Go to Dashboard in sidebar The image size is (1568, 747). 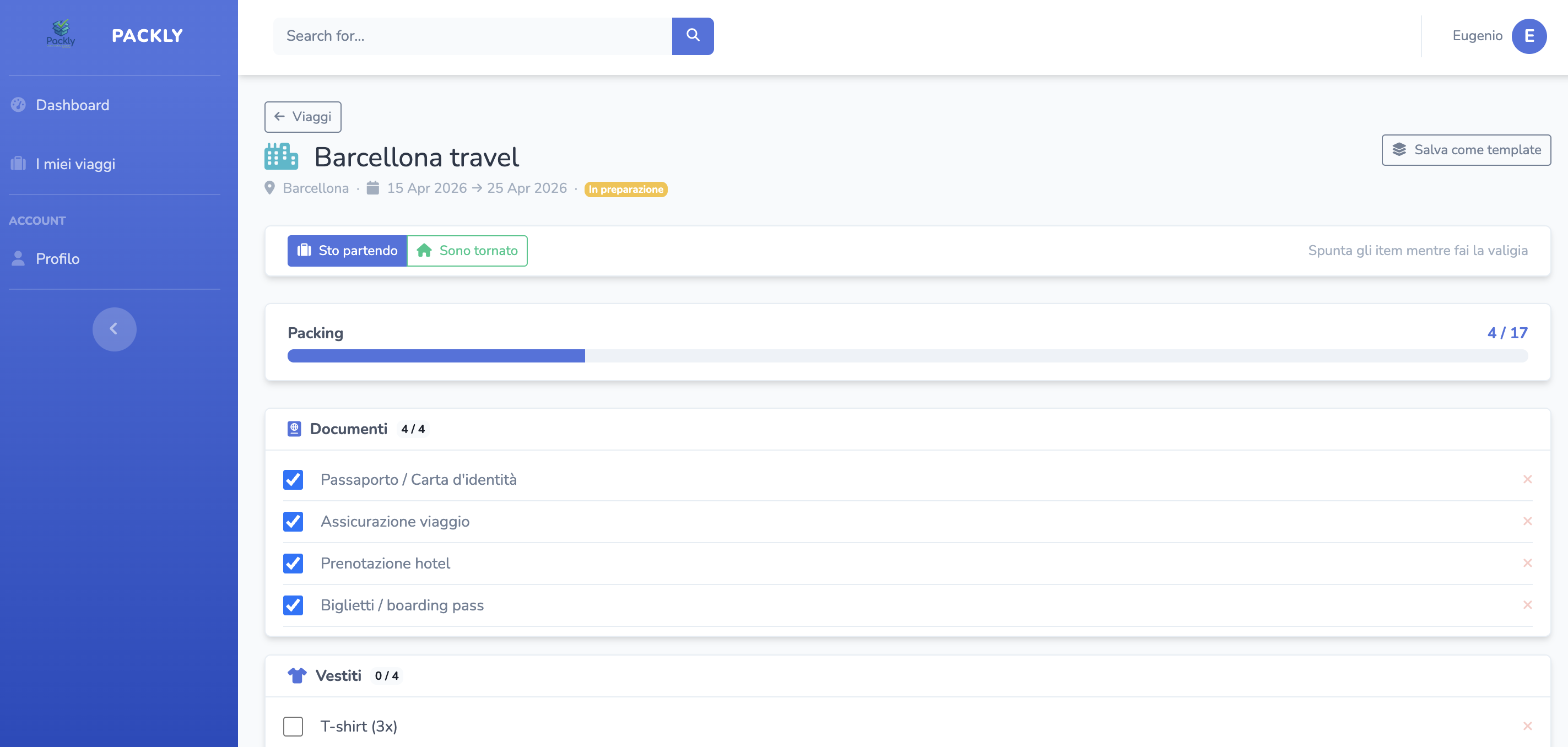(72, 105)
